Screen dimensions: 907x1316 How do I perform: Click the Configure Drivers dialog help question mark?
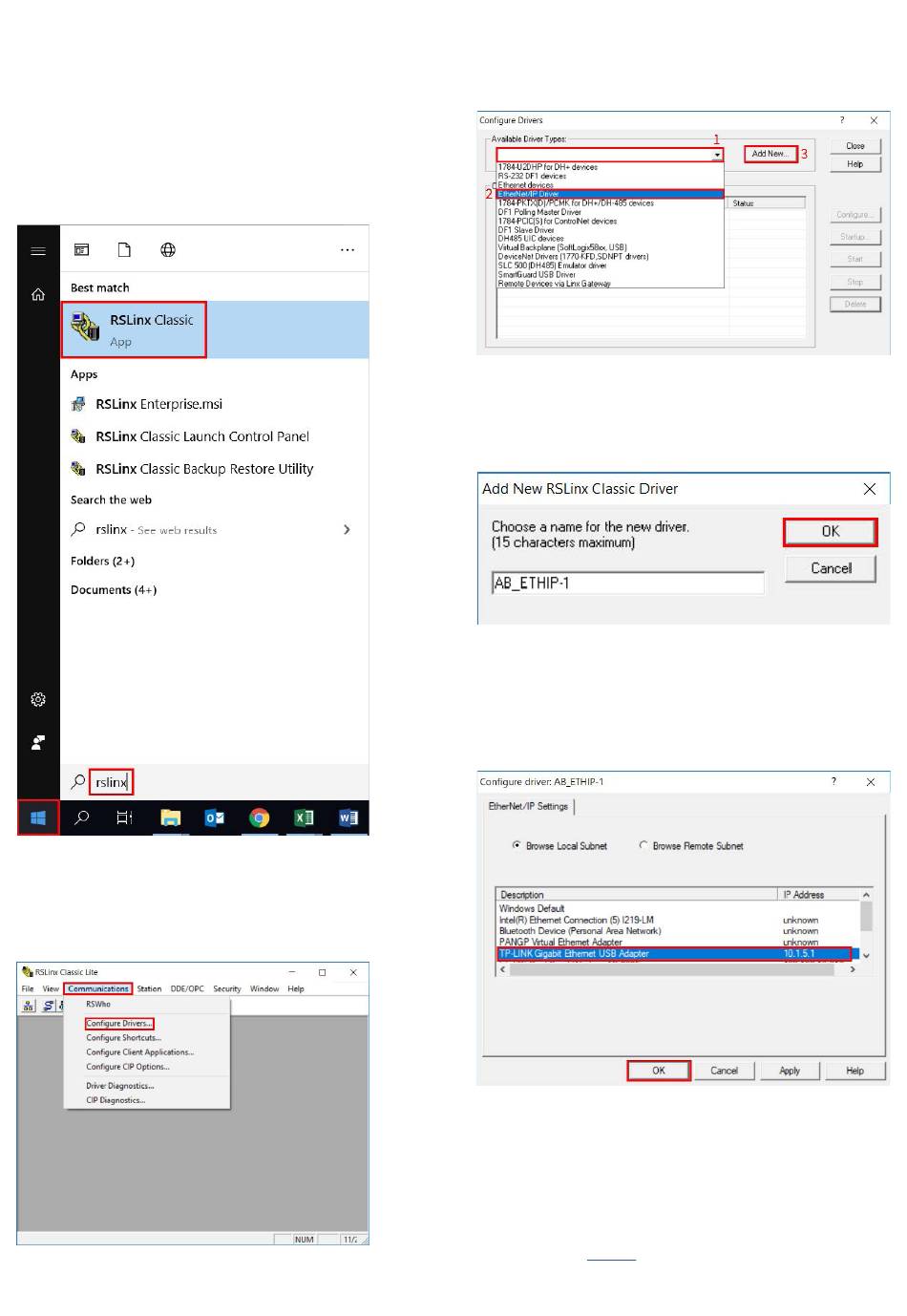[841, 120]
